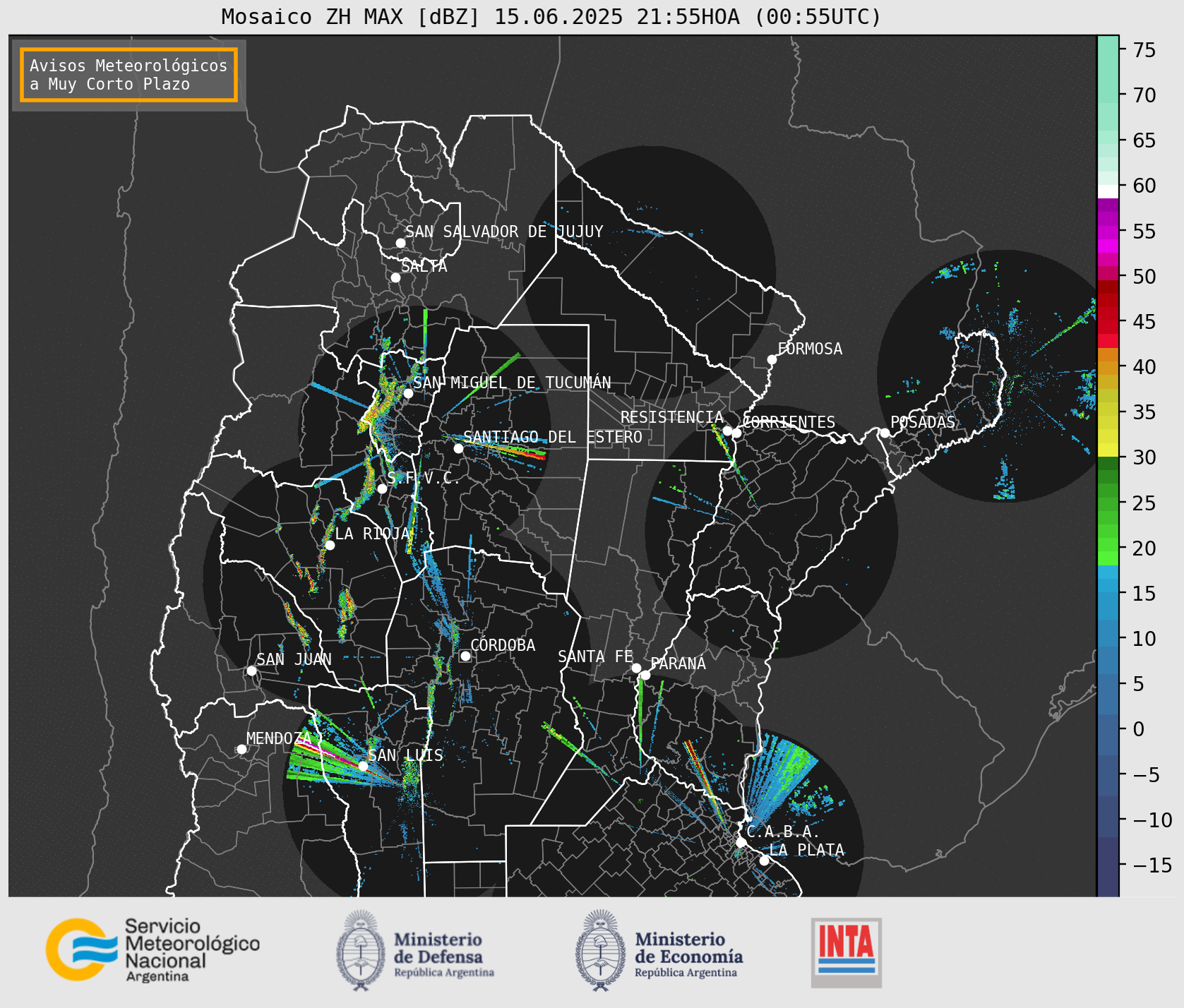This screenshot has width=1184, height=1008.
Task: Click the Ministerio de Defensa emblem
Action: pyautogui.click(x=361, y=950)
